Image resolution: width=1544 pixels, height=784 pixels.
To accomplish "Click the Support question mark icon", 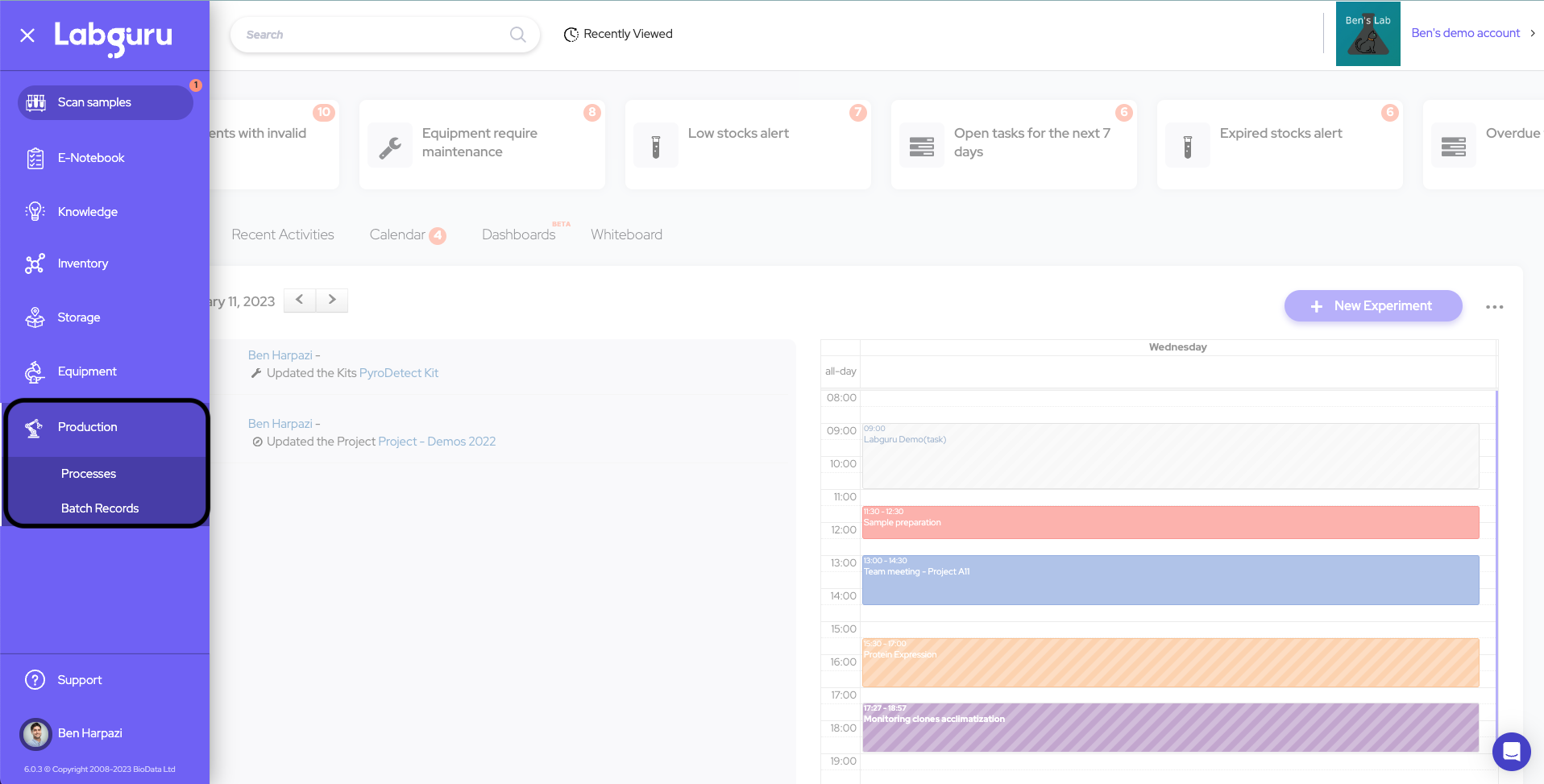I will click(x=35, y=680).
